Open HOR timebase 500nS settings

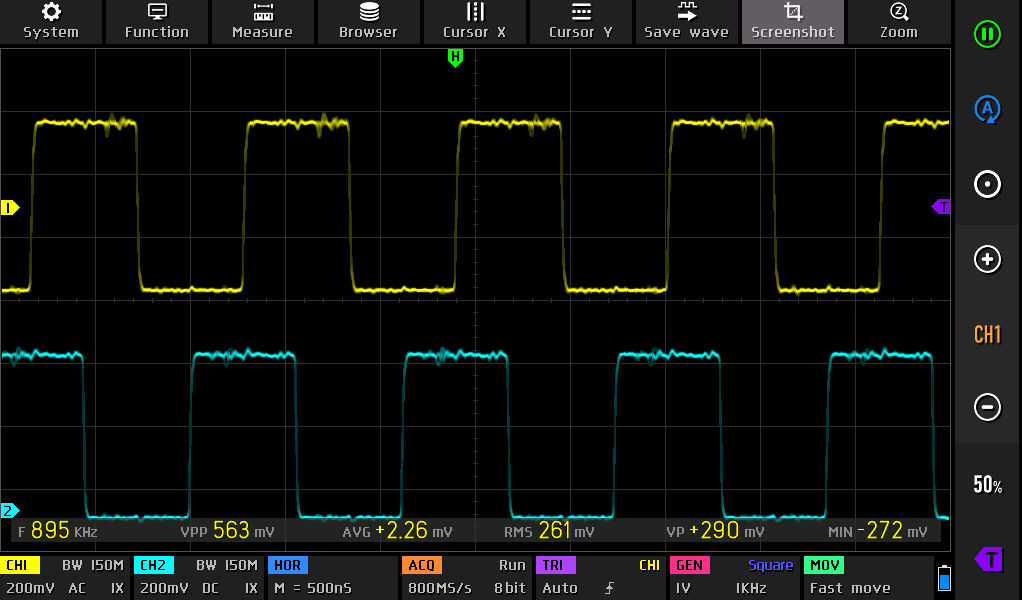(330, 578)
